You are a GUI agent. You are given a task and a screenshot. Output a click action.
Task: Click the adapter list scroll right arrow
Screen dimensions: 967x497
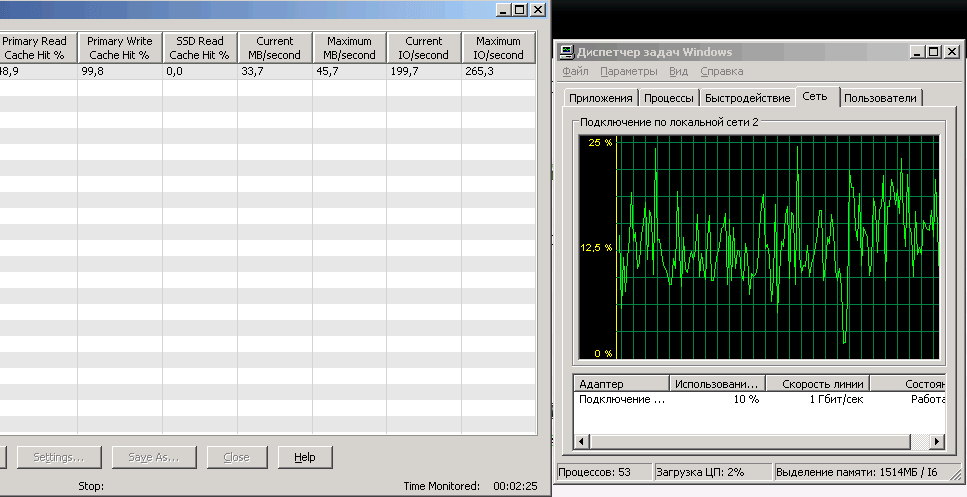937,441
